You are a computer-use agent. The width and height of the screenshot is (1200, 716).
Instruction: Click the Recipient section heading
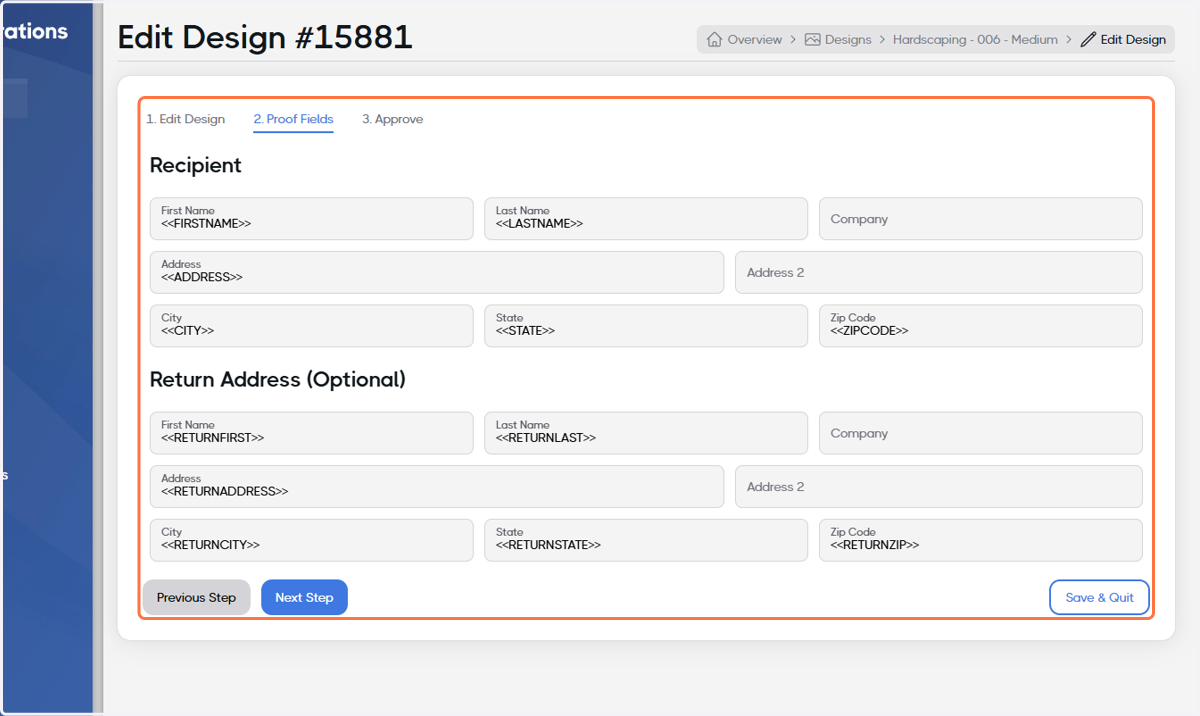196,166
